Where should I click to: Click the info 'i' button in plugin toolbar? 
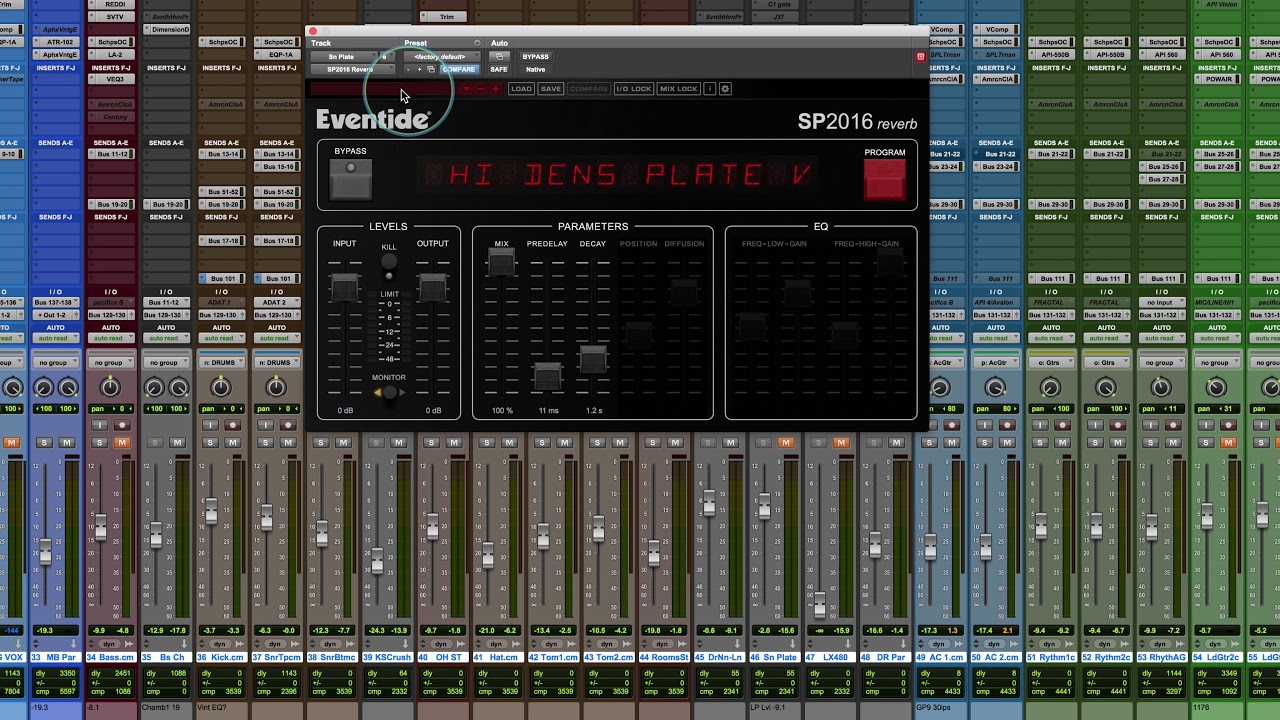coord(710,89)
